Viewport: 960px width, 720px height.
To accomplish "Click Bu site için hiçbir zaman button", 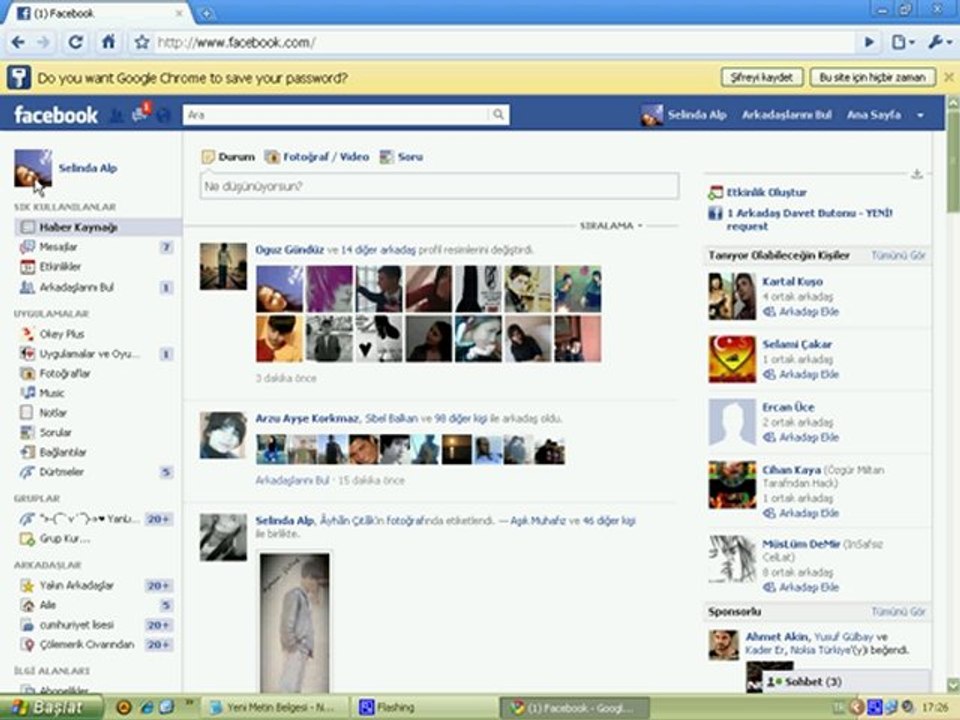I will click(x=872, y=77).
